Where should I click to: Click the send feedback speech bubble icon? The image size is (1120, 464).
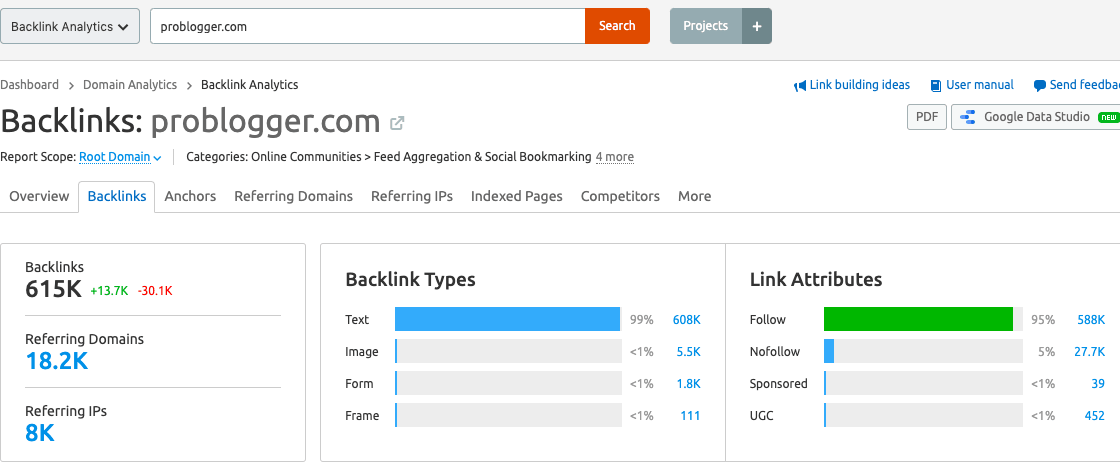click(1040, 86)
